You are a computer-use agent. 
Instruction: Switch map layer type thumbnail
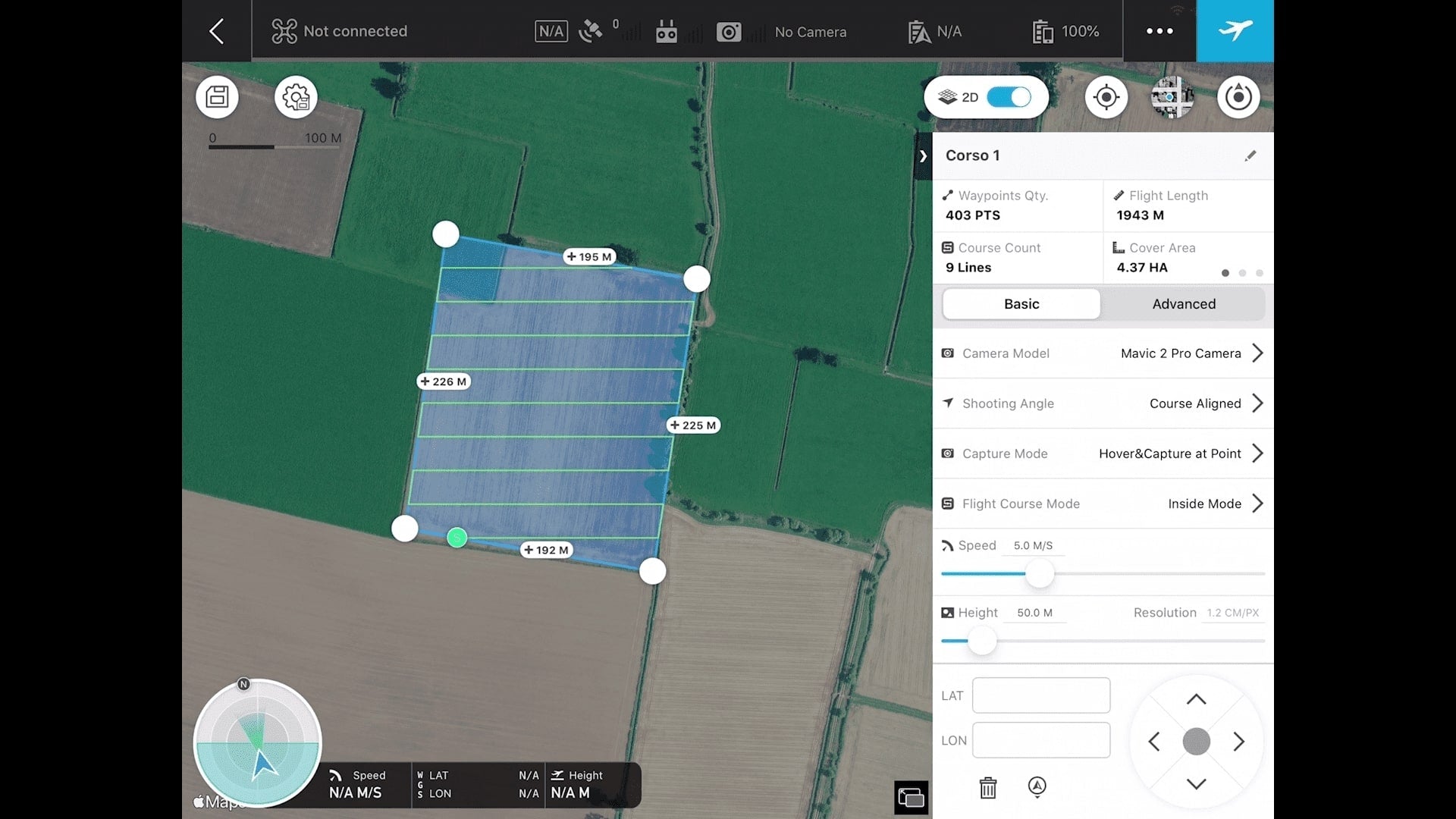coord(1172,97)
